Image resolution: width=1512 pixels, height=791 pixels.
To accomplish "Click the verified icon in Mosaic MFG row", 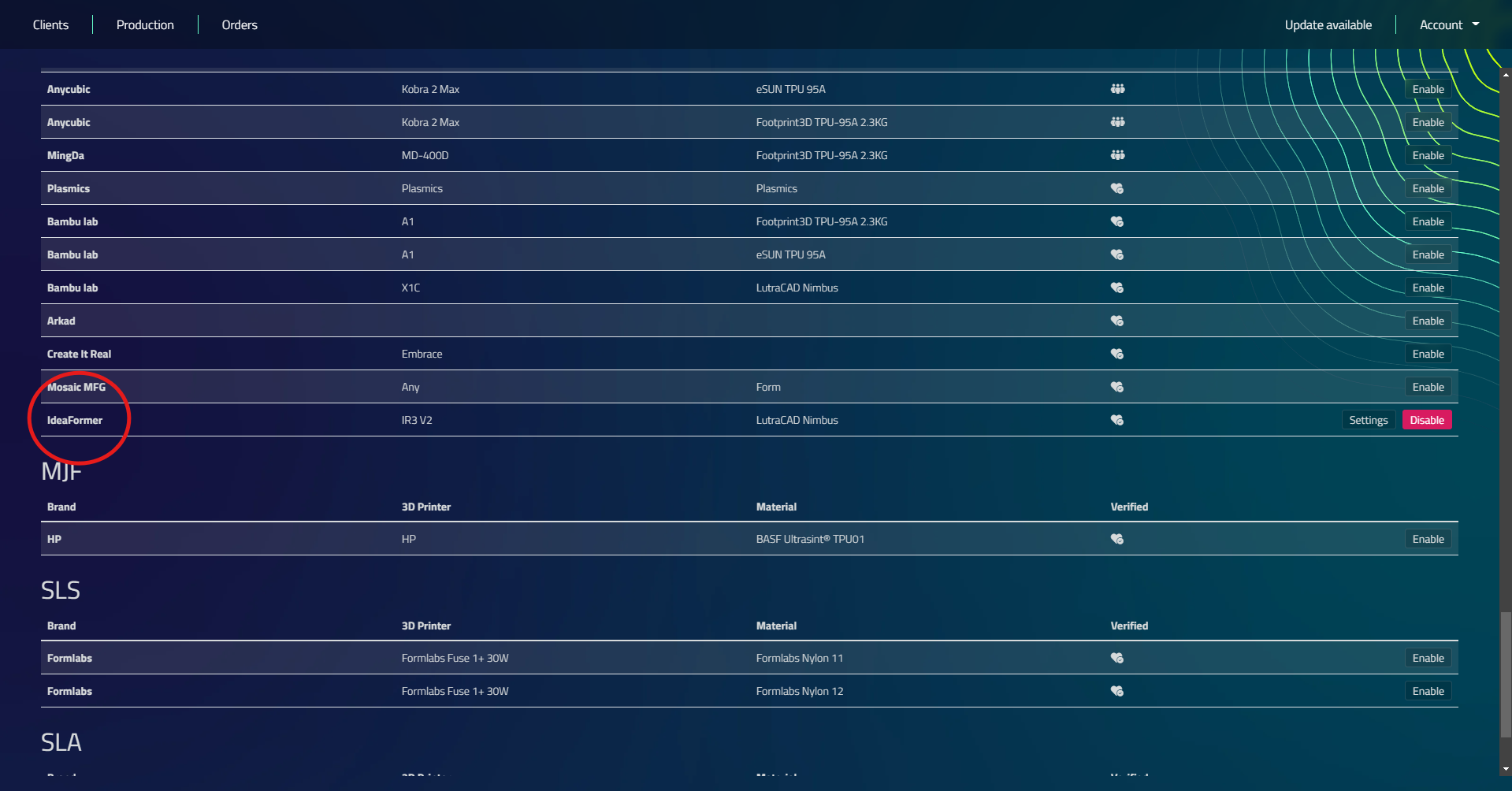I will point(1116,387).
